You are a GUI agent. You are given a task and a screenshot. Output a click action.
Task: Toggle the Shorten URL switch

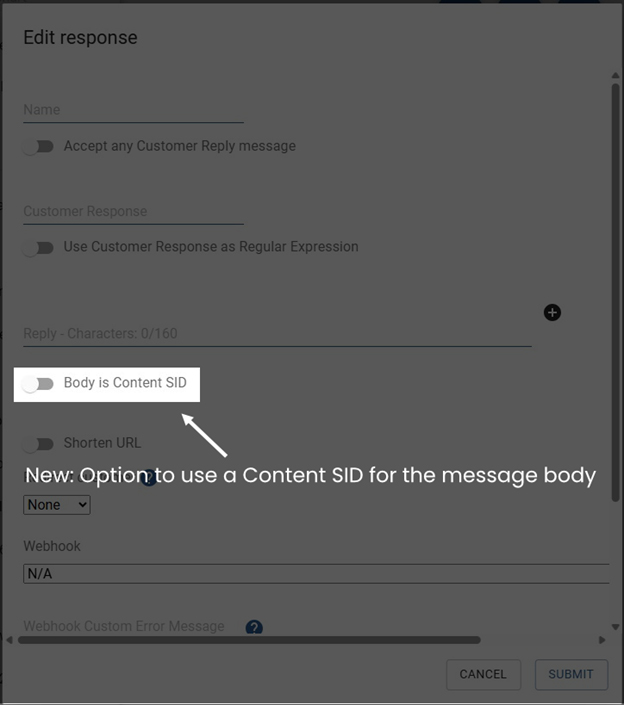[x=38, y=444]
